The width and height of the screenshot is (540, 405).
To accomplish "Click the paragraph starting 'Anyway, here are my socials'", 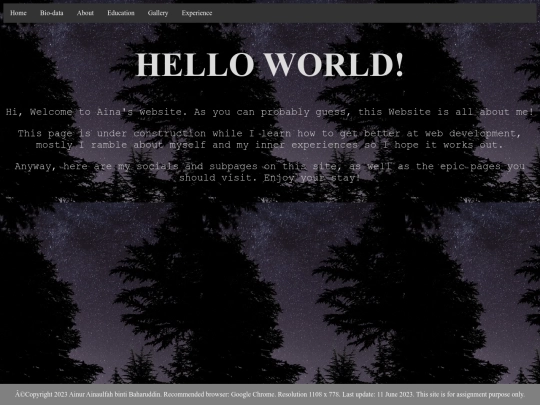I will 270,172.
